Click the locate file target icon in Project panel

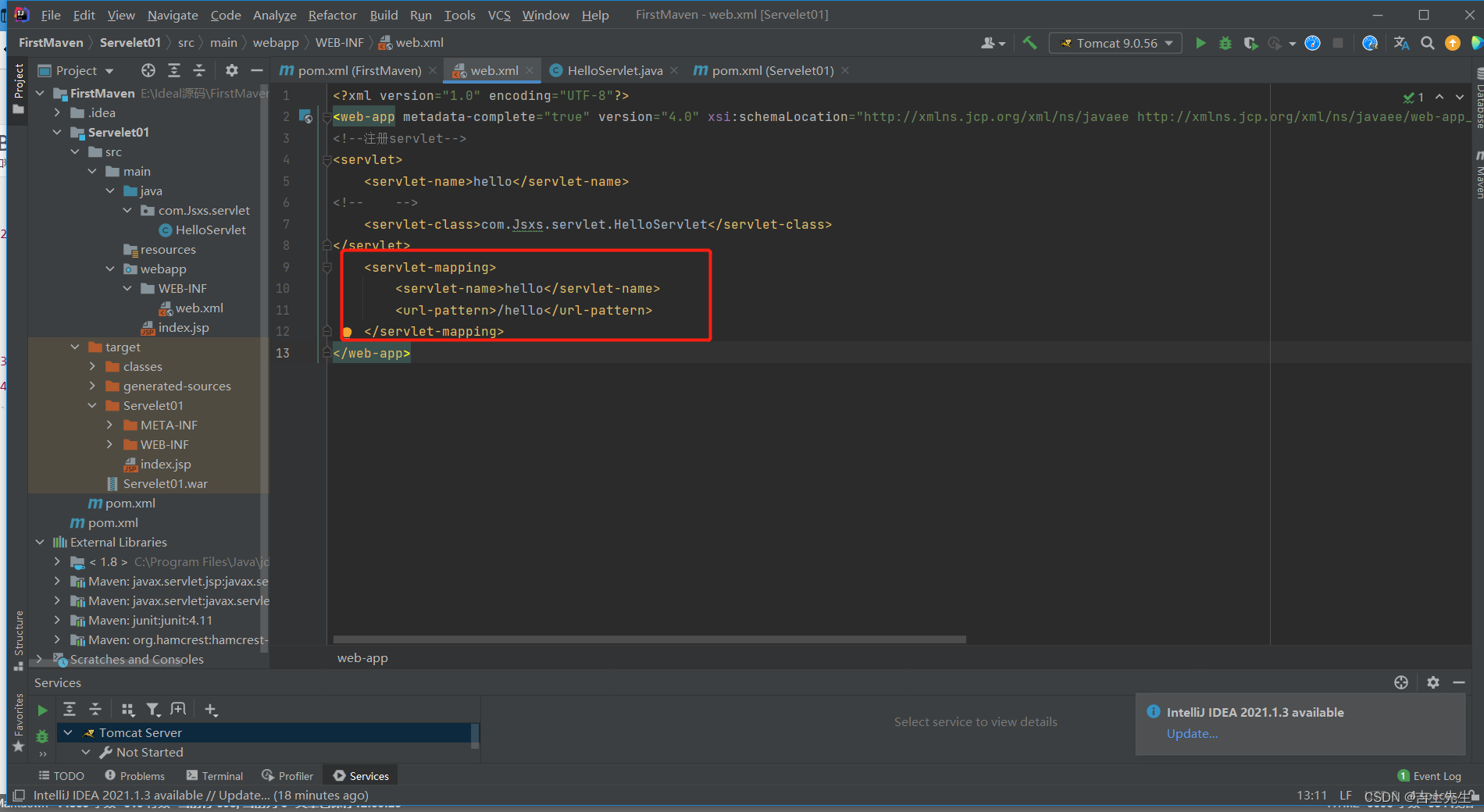pyautogui.click(x=148, y=70)
